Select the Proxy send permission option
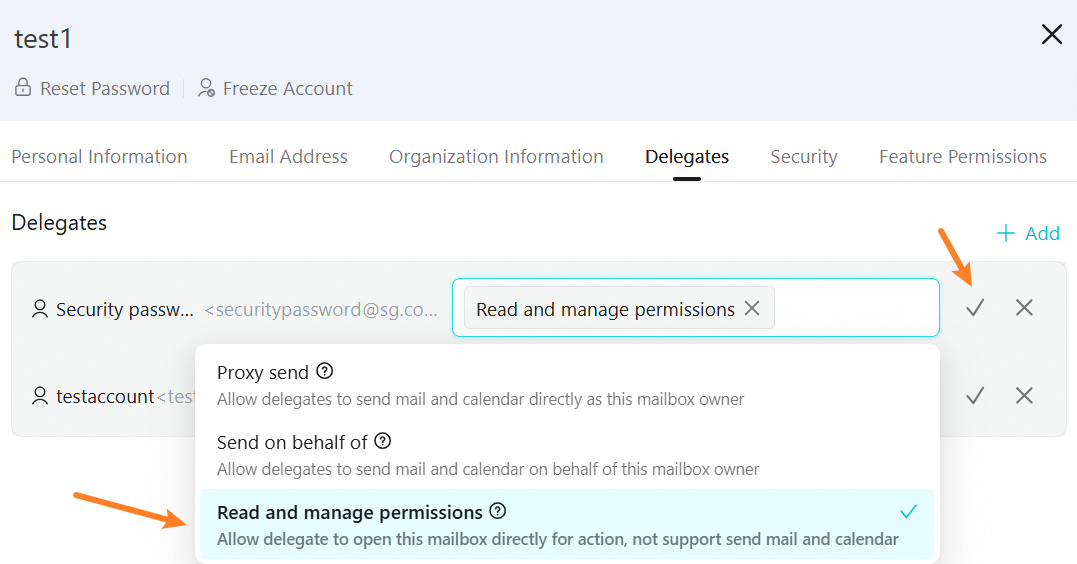1077x564 pixels. click(x=480, y=384)
